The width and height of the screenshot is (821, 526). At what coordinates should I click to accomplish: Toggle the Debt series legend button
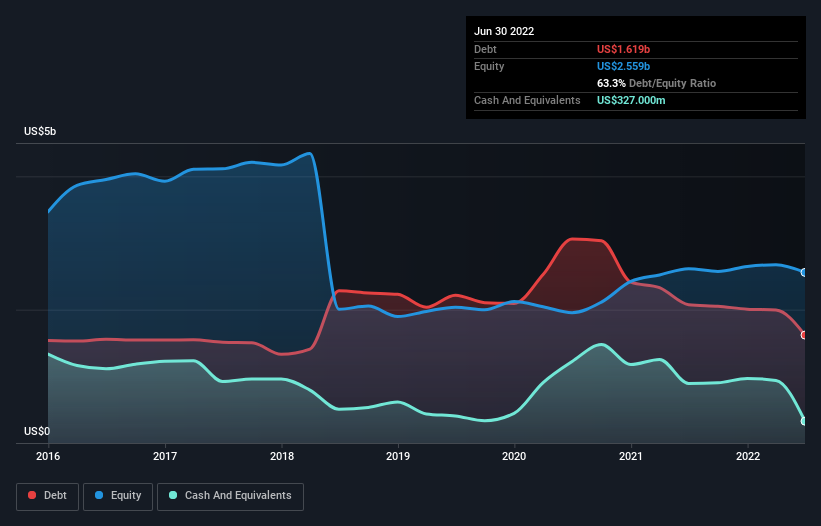click(48, 496)
